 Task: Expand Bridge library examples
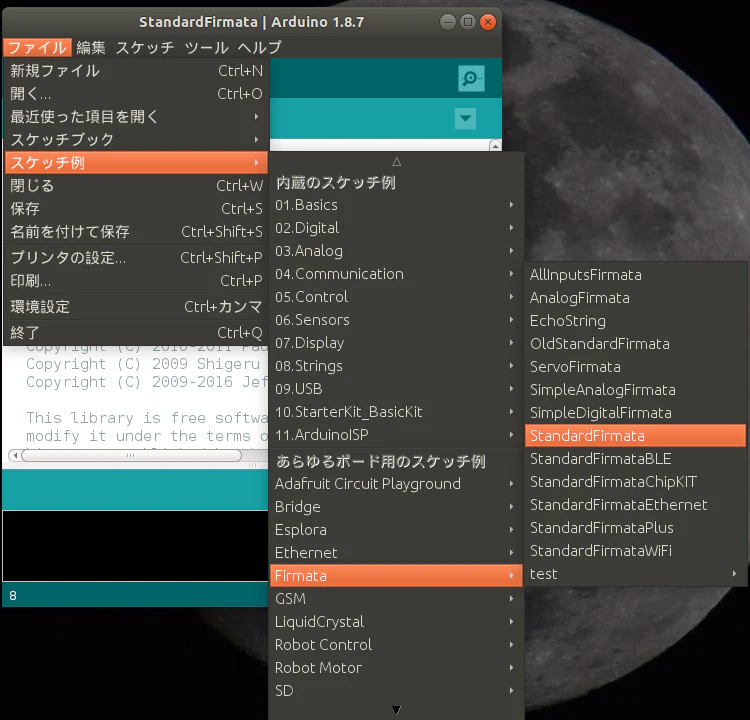click(396, 507)
